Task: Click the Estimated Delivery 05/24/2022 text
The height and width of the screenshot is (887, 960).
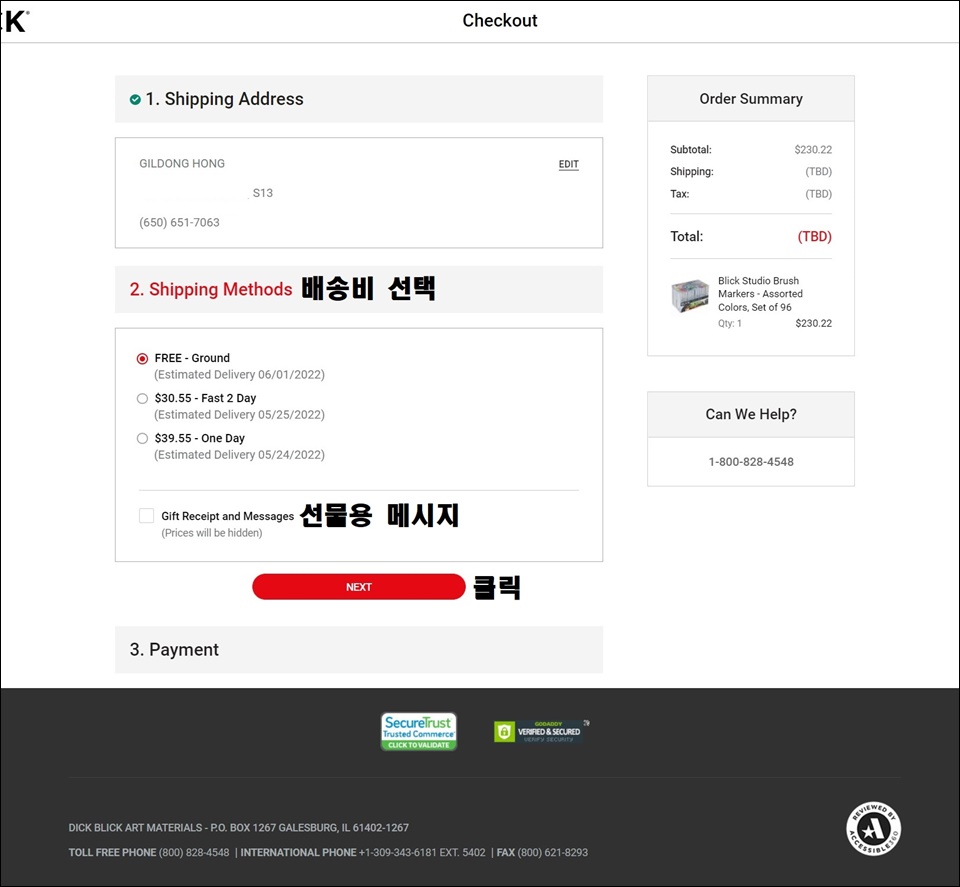Action: [x=239, y=455]
